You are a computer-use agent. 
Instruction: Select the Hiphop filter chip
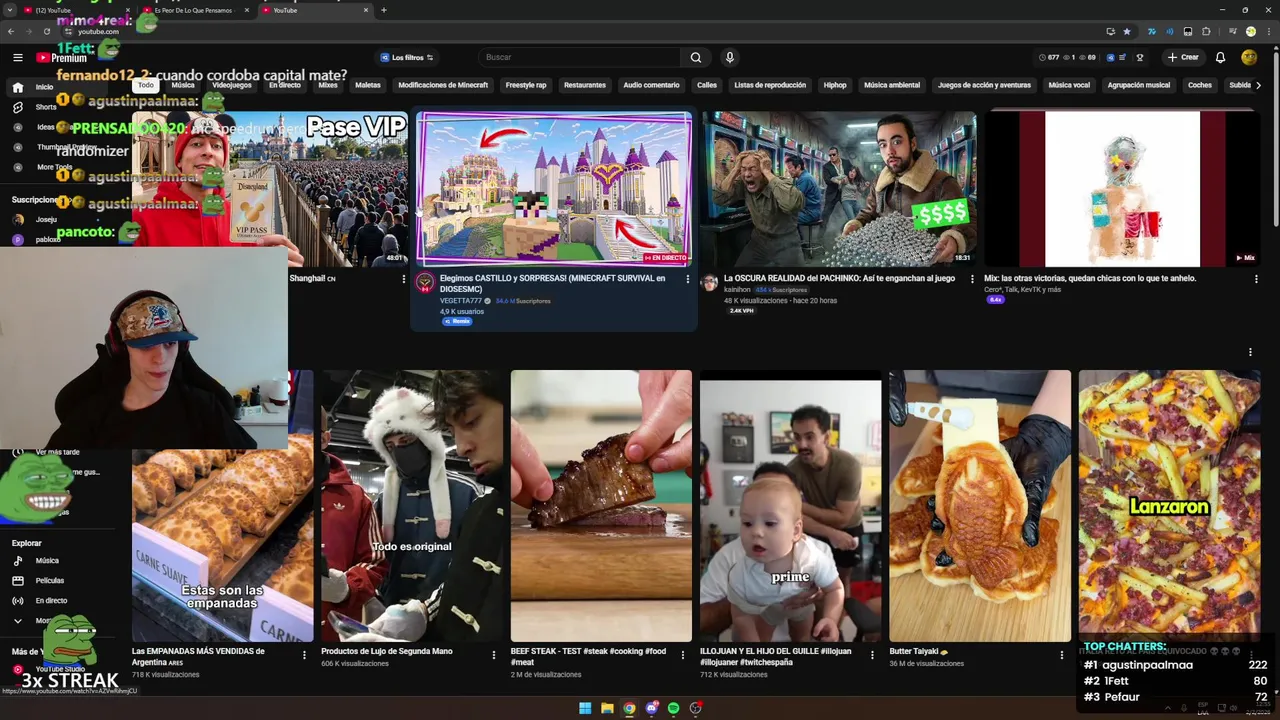click(835, 85)
